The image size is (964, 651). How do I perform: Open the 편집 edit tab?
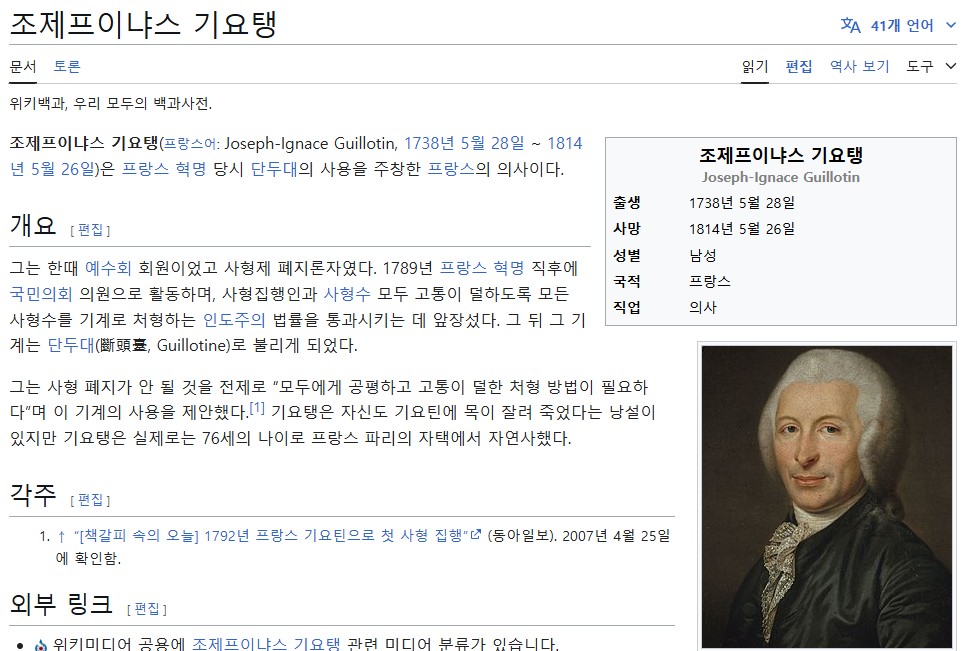click(799, 66)
